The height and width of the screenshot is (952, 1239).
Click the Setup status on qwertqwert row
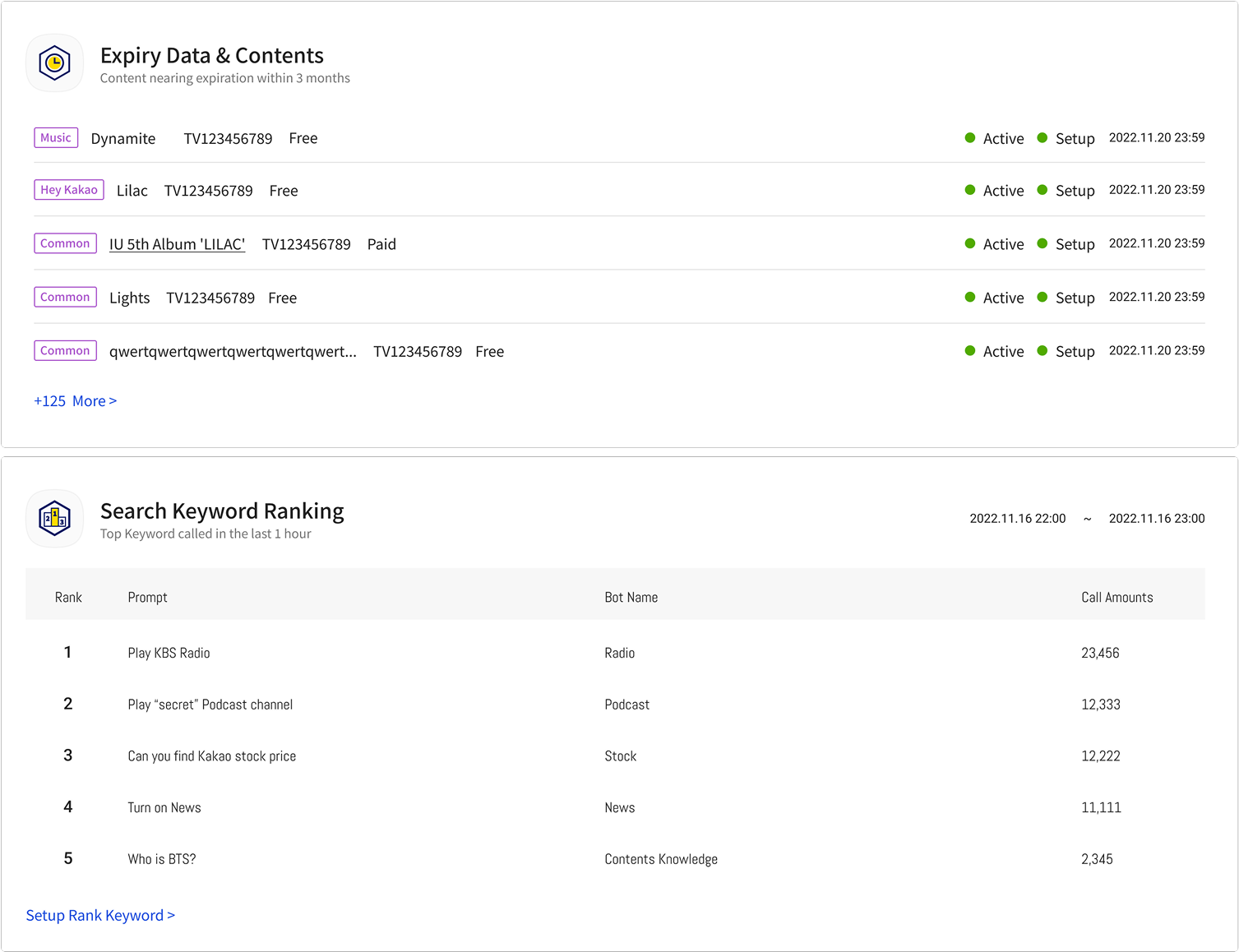point(1066,352)
